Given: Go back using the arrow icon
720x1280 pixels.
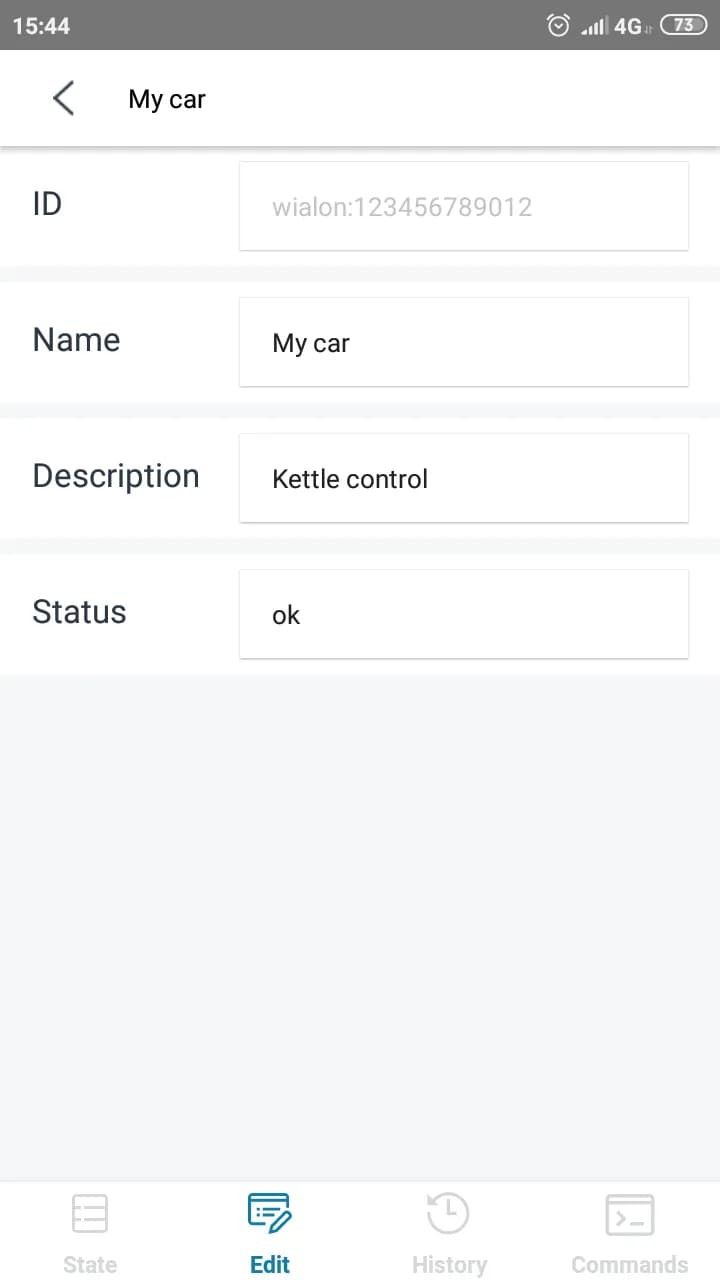Looking at the screenshot, I should [x=63, y=99].
